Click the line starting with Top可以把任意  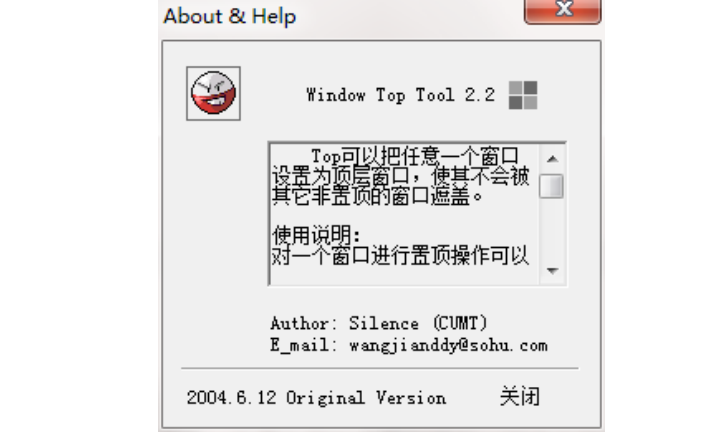[x=415, y=156]
